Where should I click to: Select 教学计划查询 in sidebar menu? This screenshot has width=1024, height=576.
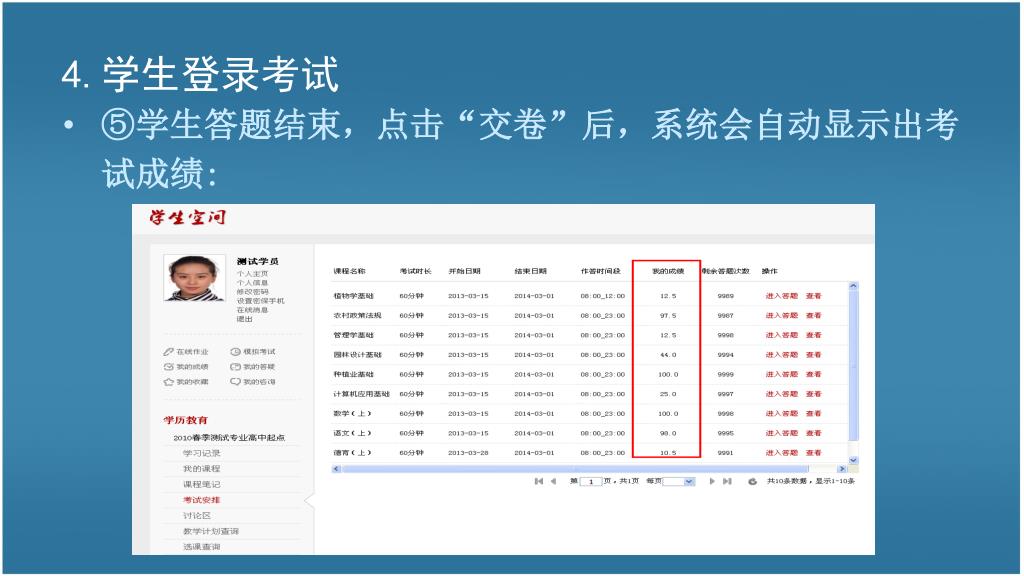point(211,532)
